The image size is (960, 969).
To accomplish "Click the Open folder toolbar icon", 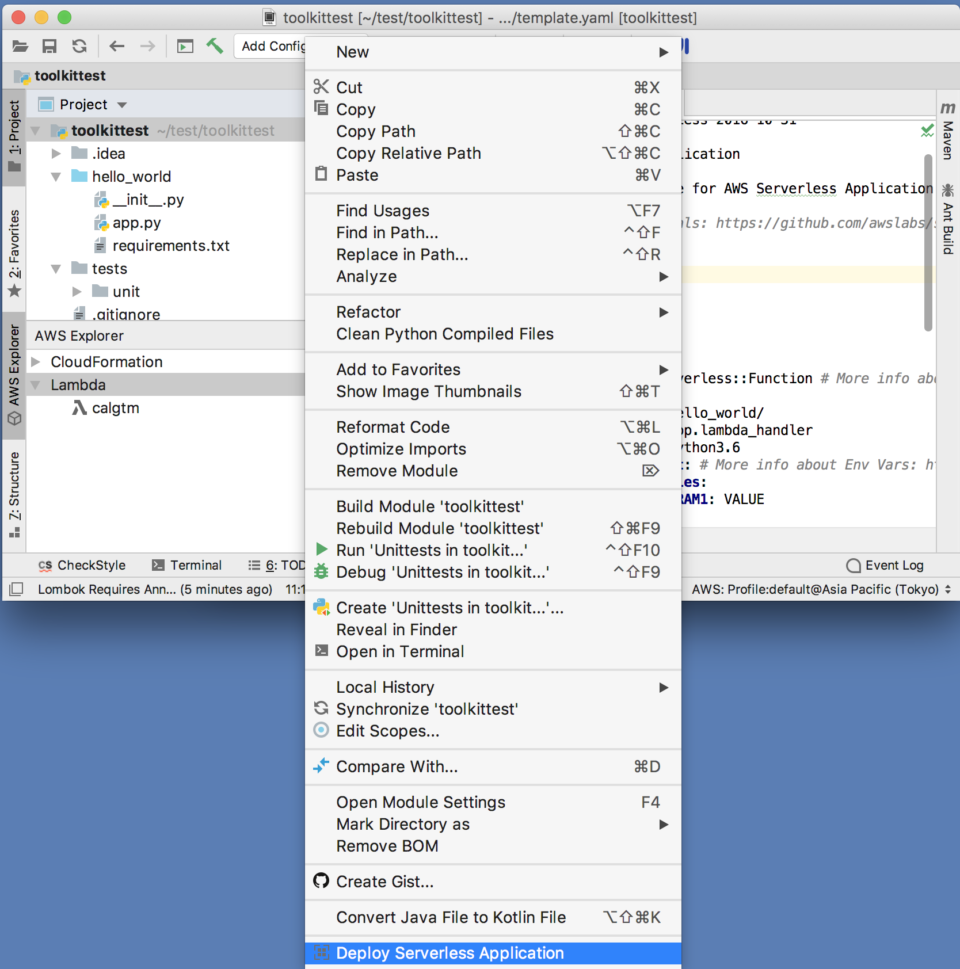I will [20, 46].
